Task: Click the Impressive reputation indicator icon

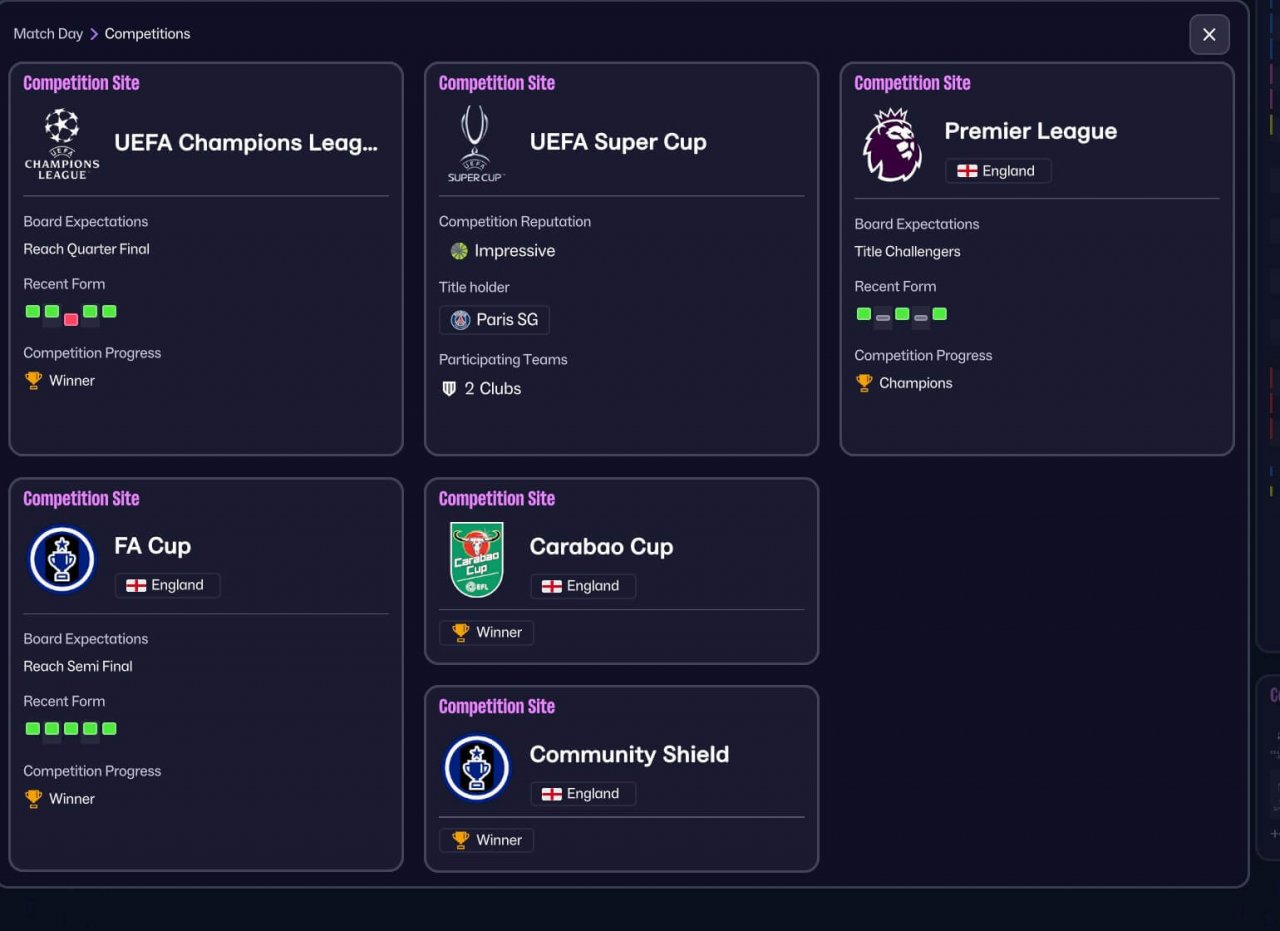Action: click(x=459, y=251)
